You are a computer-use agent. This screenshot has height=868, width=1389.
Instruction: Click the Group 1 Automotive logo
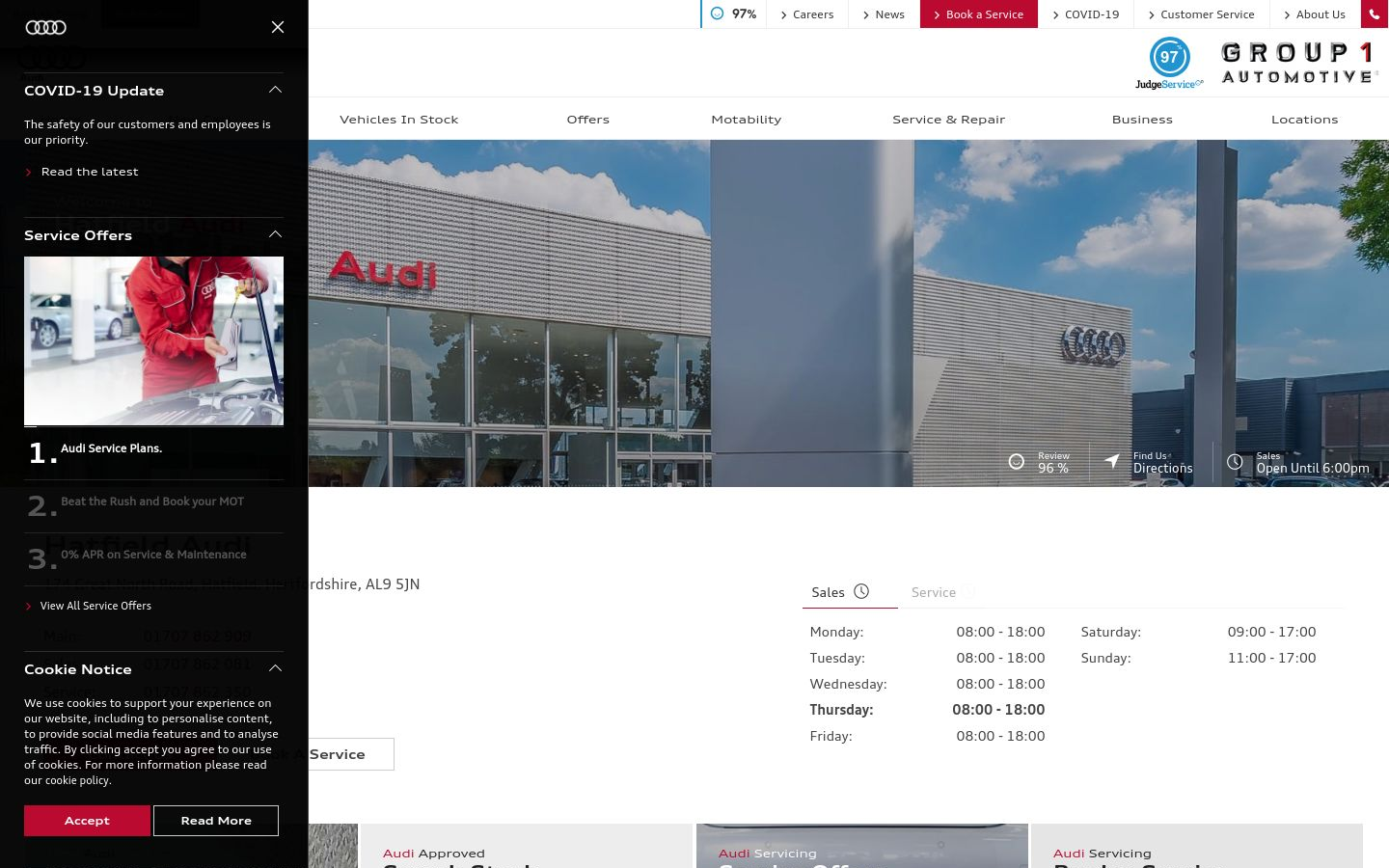pos(1298,63)
